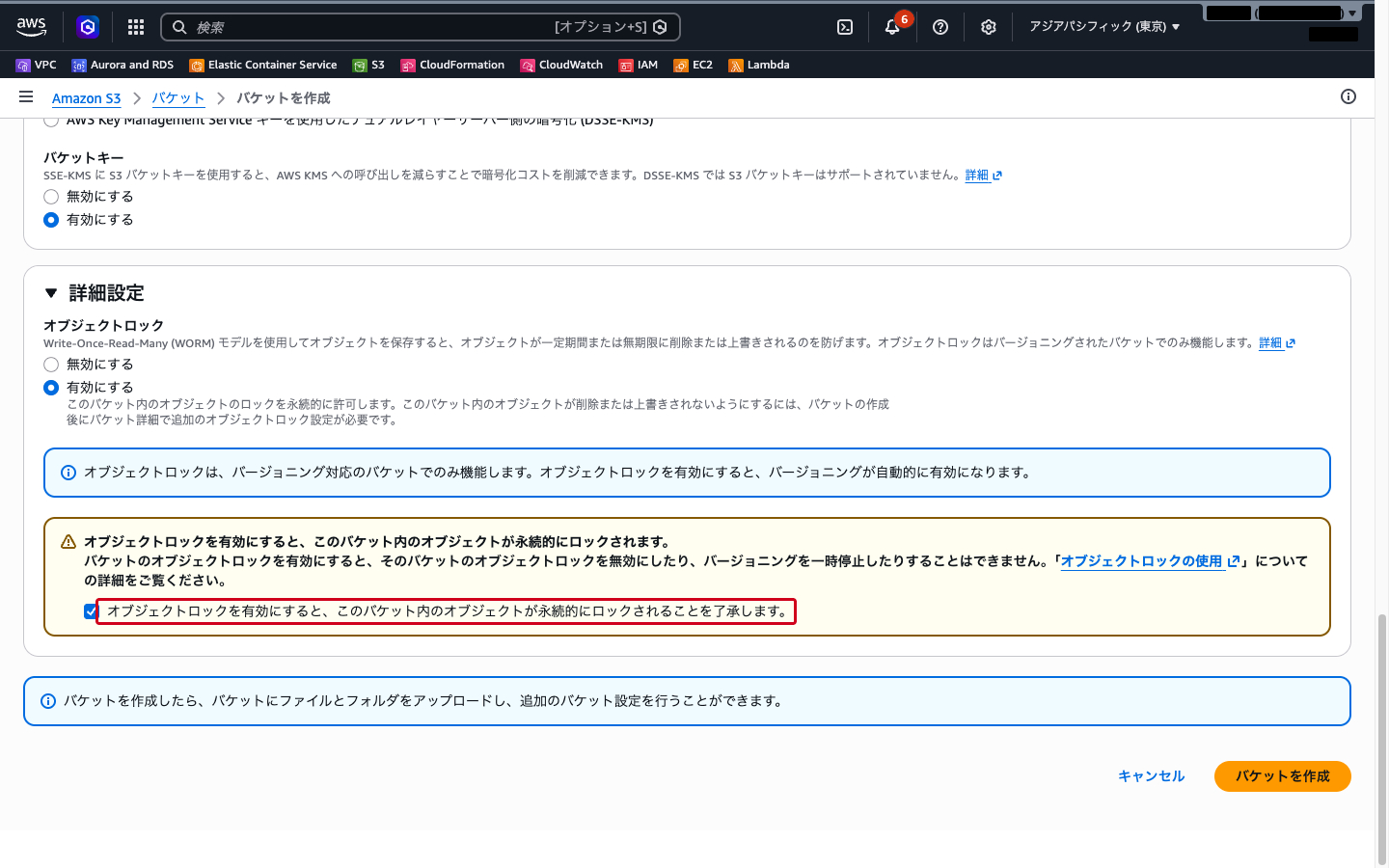Click the バケットを作成 button

(x=1283, y=776)
